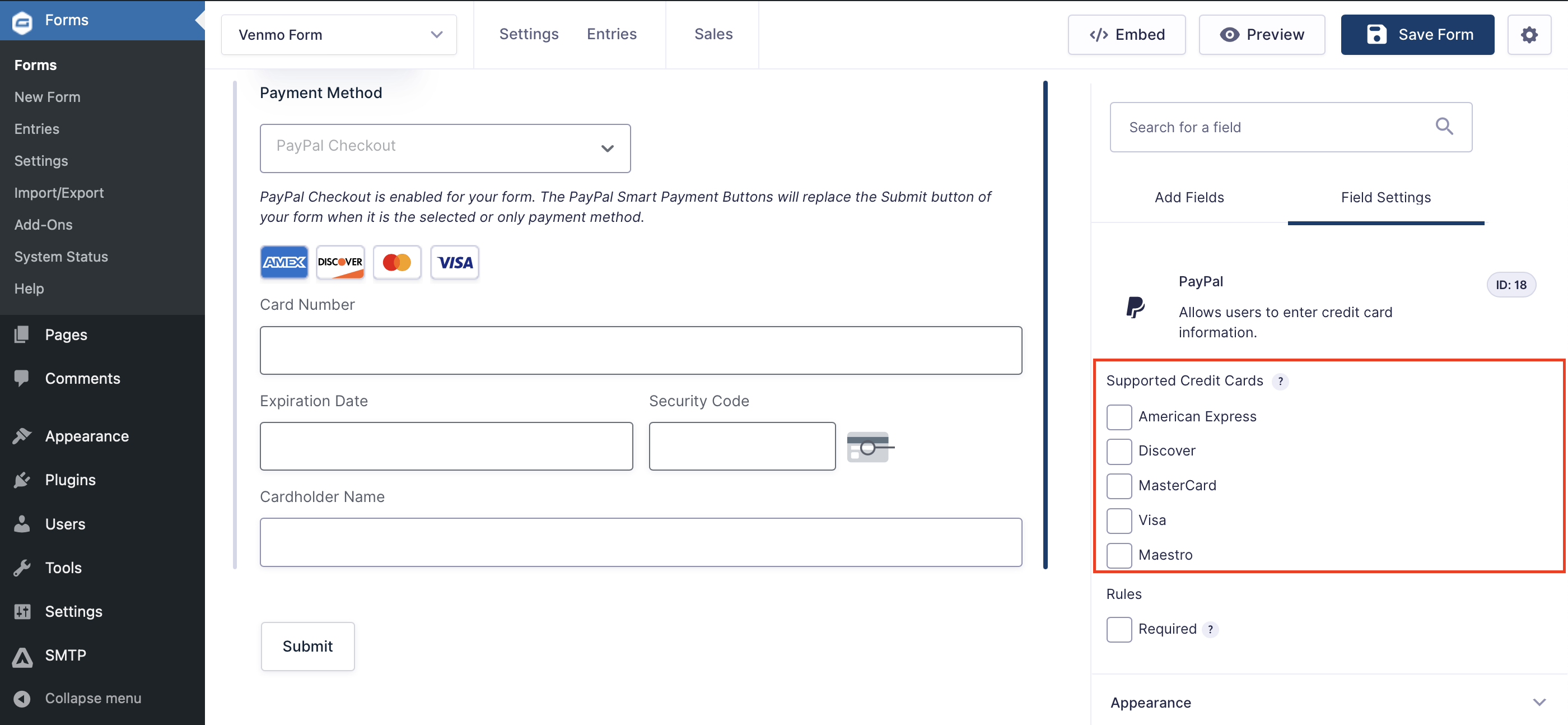Image resolution: width=1568 pixels, height=725 pixels.
Task: Open Forms Settings submenu link
Action: point(41,161)
